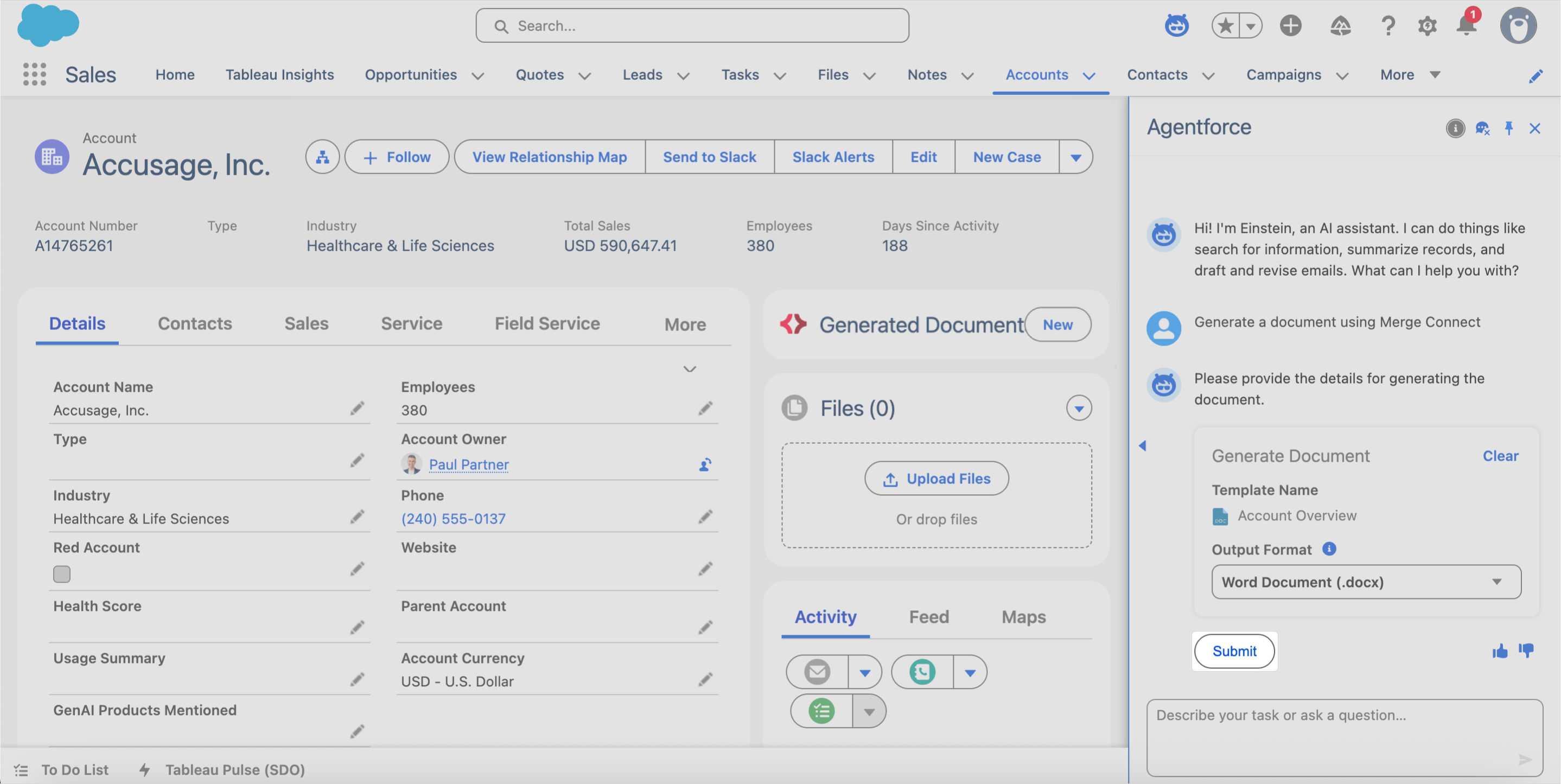This screenshot has width=1561, height=784.
Task: View account hierarchy icon
Action: [322, 157]
